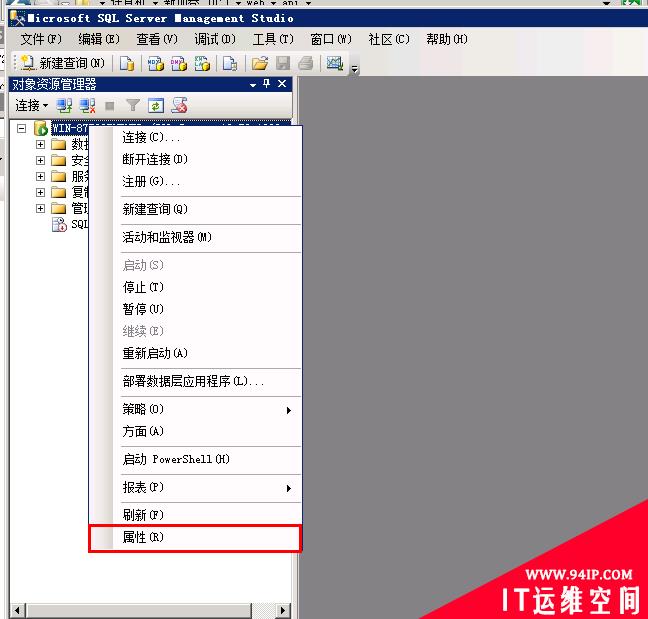Choose 注册(G)... in context menu

click(x=195, y=182)
